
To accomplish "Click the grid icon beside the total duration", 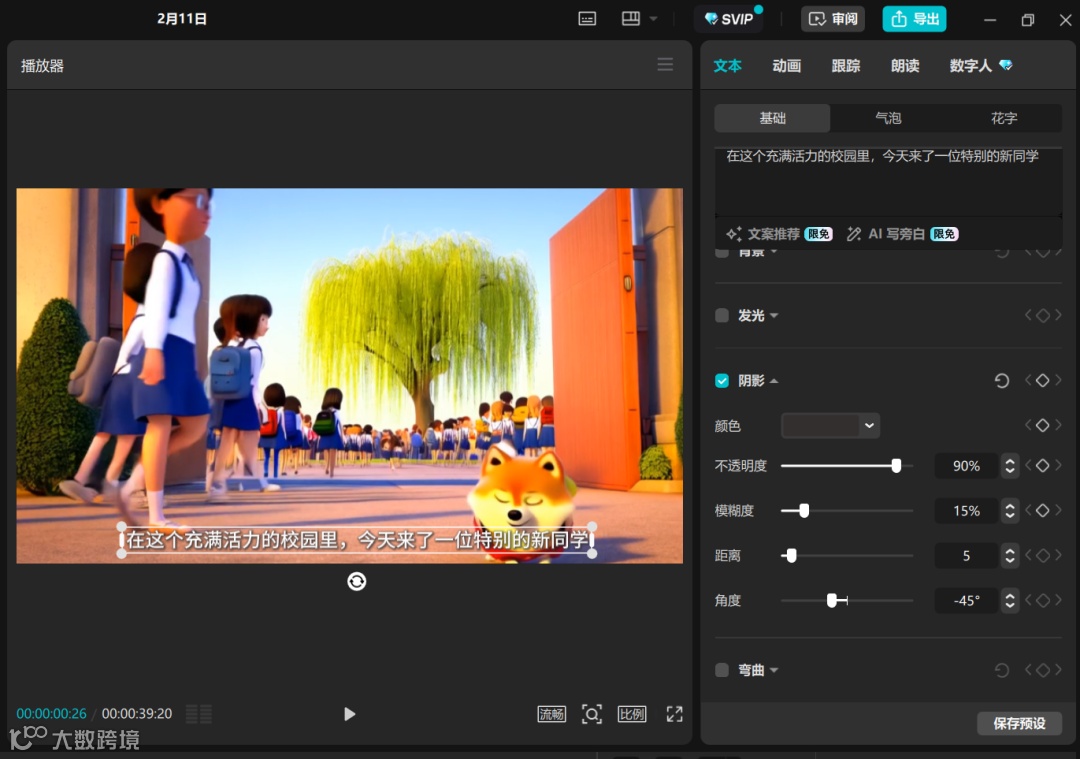I will click(x=199, y=714).
